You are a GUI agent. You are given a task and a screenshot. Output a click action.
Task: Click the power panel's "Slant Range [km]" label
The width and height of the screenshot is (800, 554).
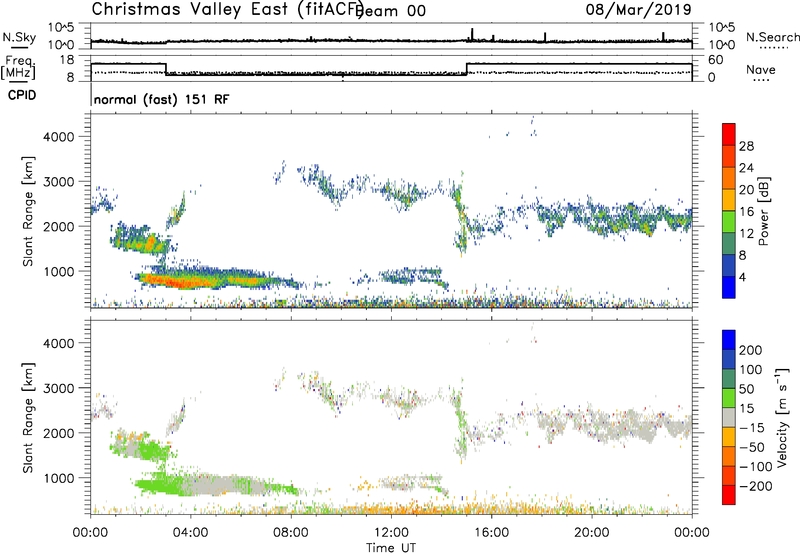pos(29,211)
